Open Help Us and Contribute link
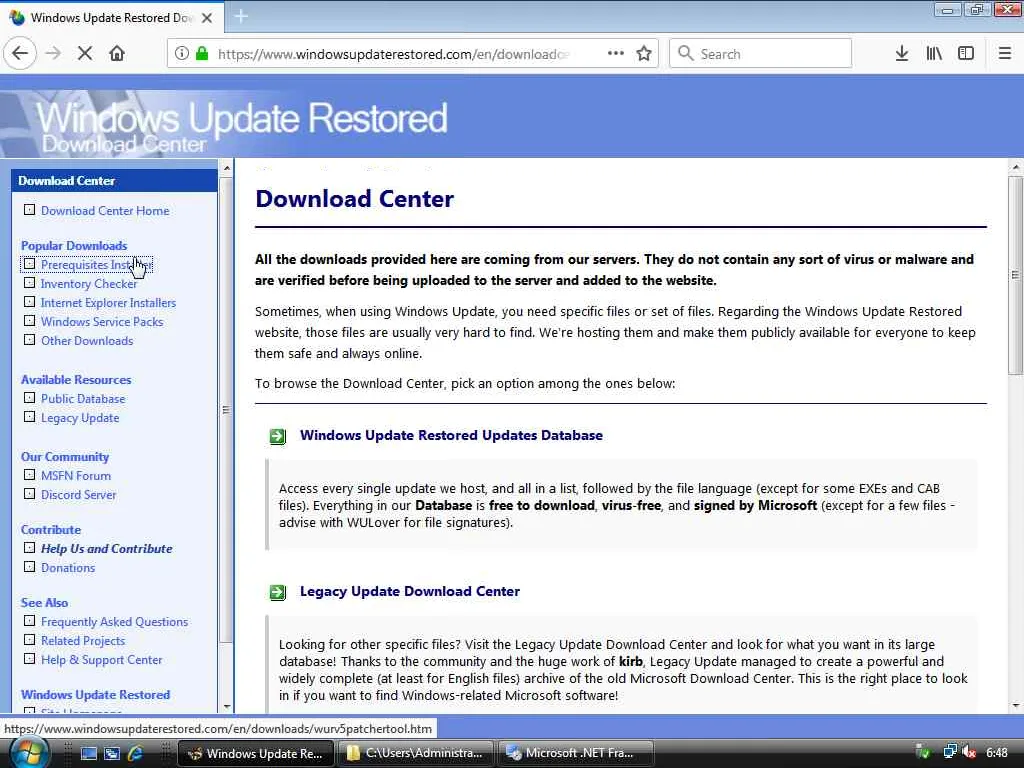Screen dimensions: 1024x768 click(x=106, y=549)
